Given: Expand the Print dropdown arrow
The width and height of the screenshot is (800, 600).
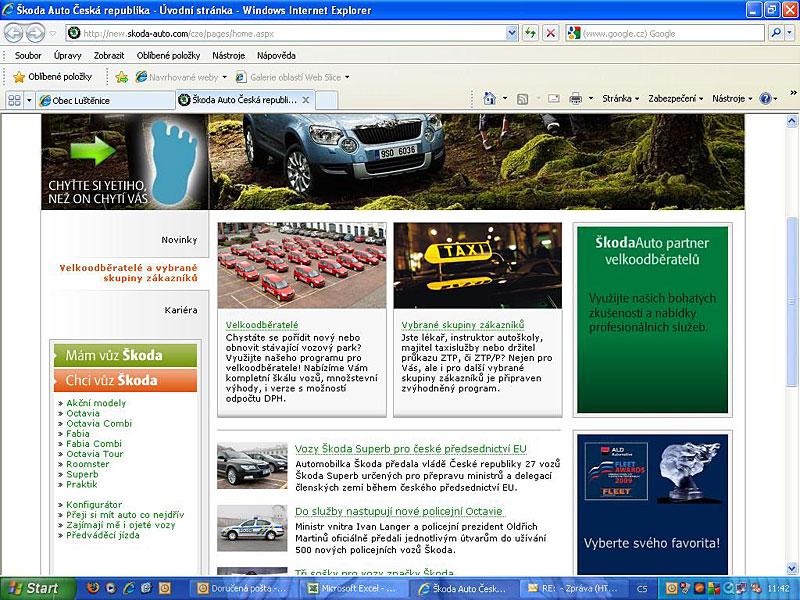Looking at the screenshot, I should click(x=590, y=98).
